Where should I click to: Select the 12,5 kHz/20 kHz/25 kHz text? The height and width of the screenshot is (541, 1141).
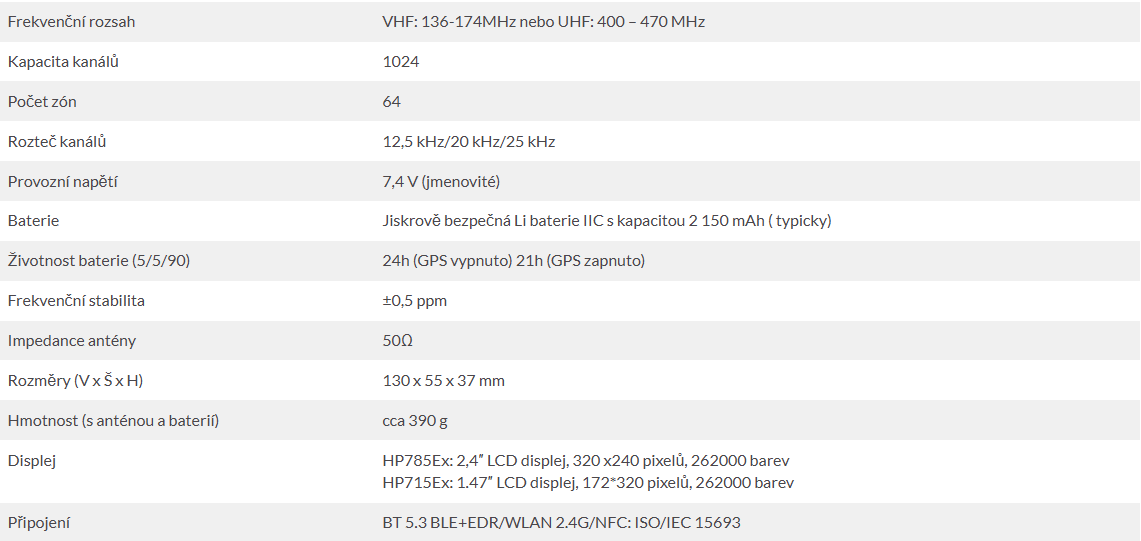pyautogui.click(x=469, y=142)
